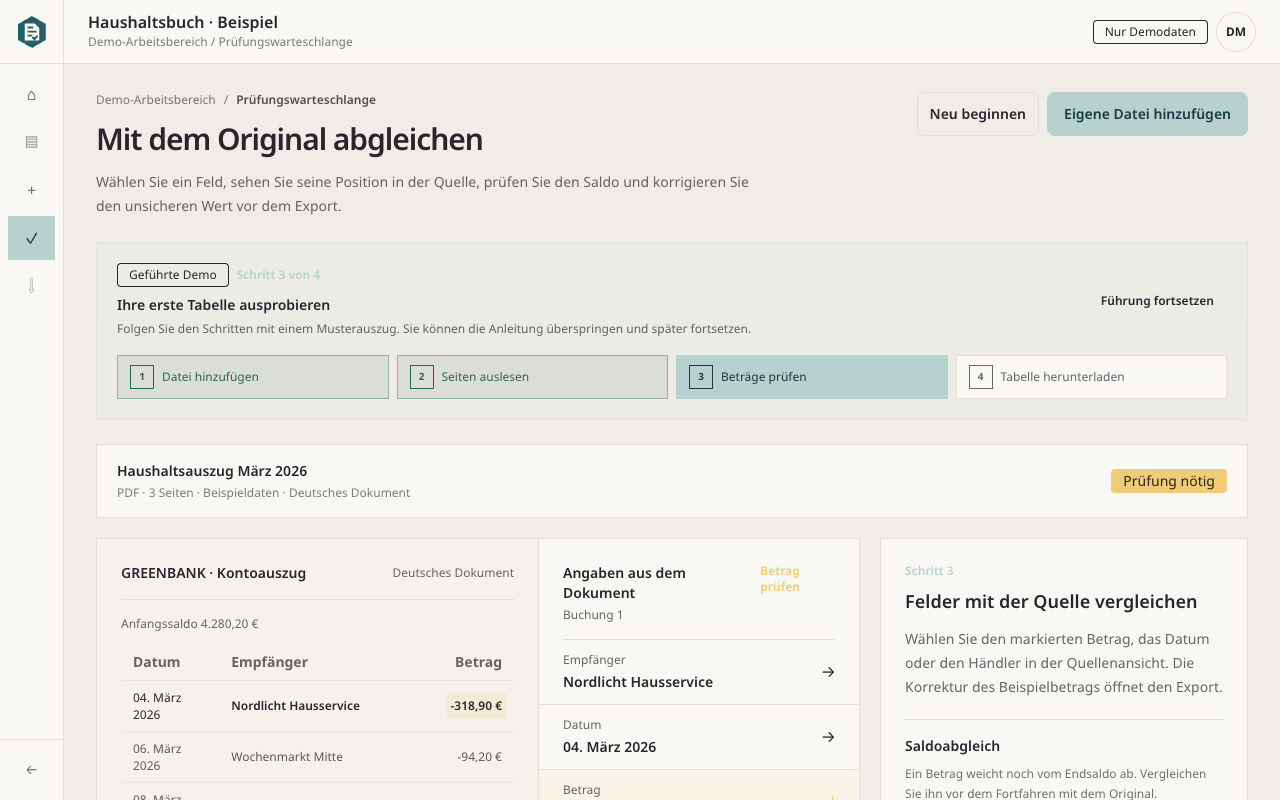1280x800 pixels.
Task: Click the Haushaltsbuch app logo
Action: (x=32, y=32)
